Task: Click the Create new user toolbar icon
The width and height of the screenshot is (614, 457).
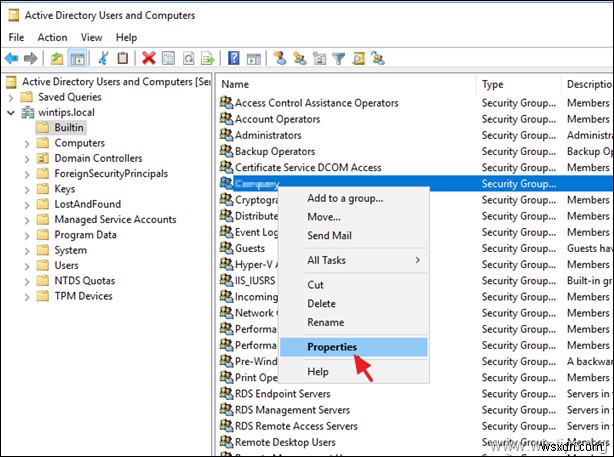Action: (x=279, y=58)
